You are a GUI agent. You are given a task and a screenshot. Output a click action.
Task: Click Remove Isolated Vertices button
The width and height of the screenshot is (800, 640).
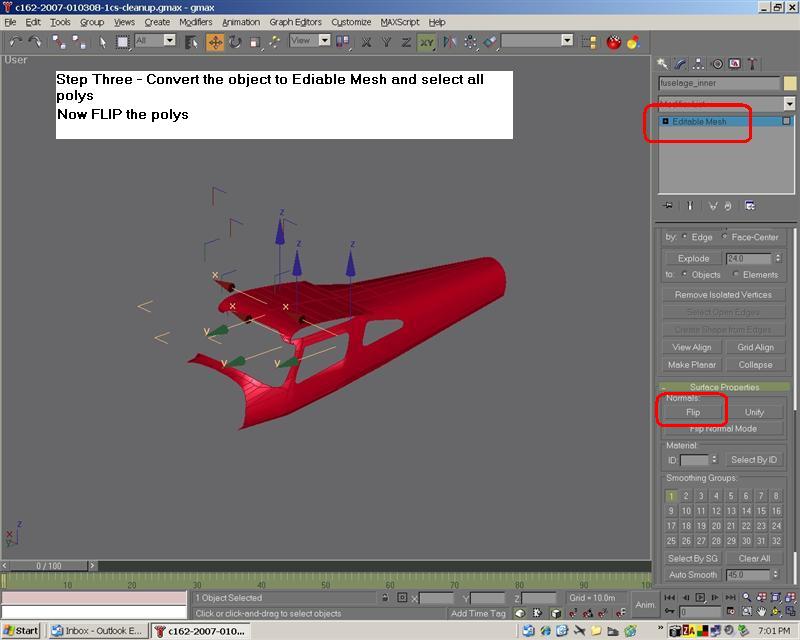point(723,294)
